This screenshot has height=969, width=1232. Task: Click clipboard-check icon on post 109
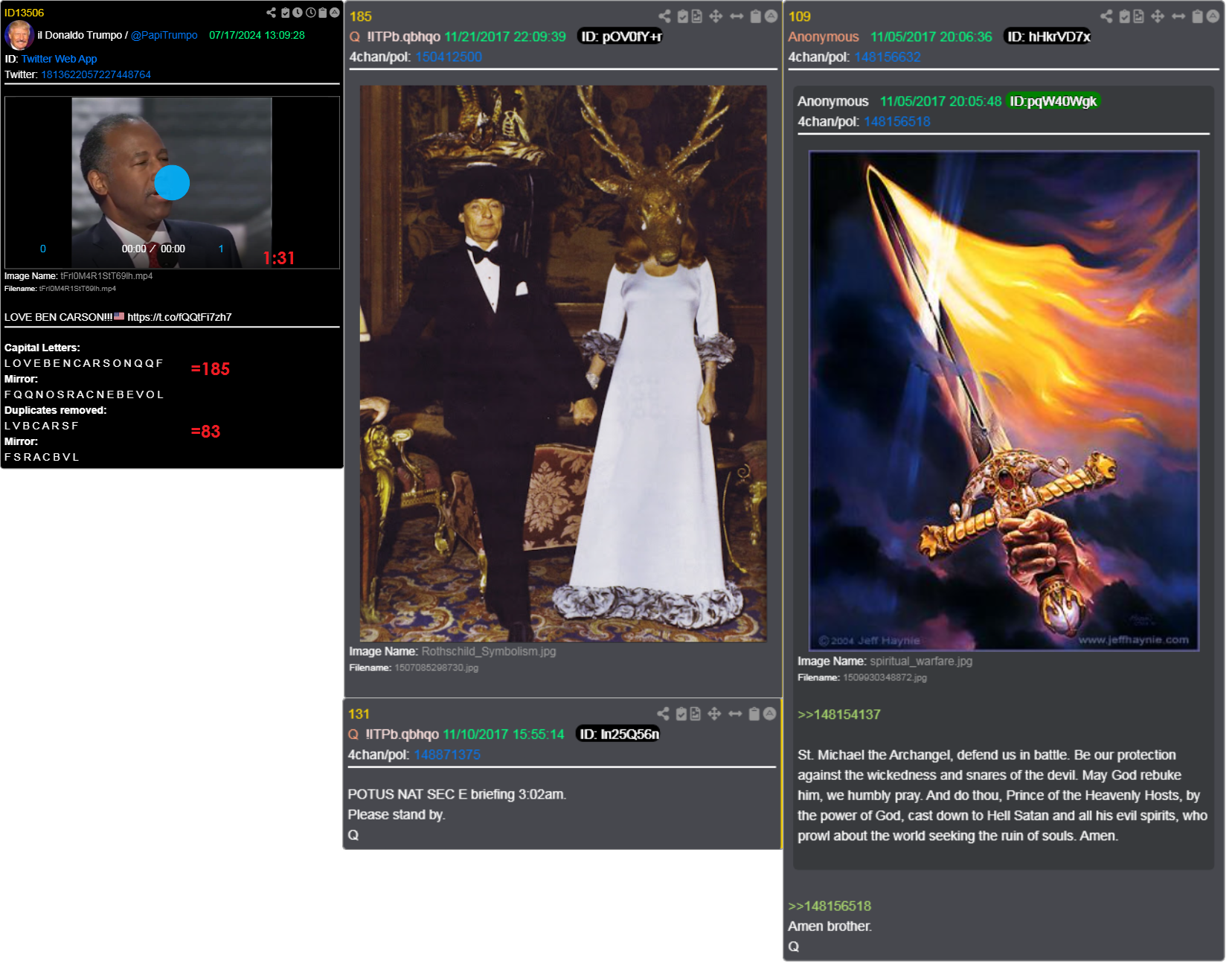pyautogui.click(x=1124, y=16)
